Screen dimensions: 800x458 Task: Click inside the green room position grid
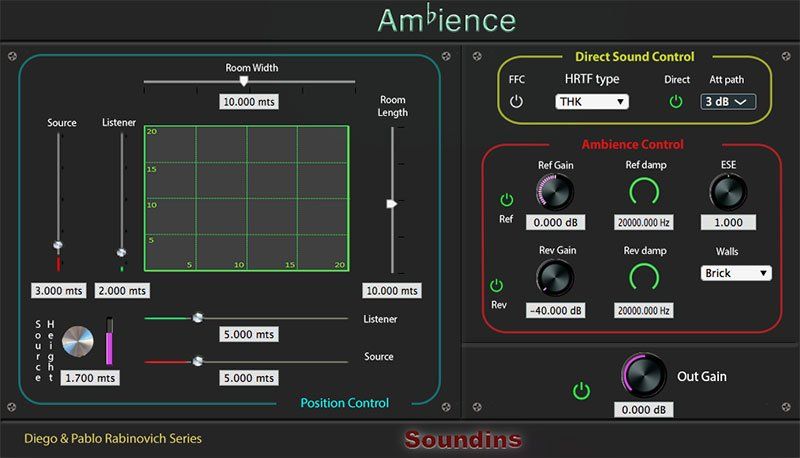[x=247, y=198]
